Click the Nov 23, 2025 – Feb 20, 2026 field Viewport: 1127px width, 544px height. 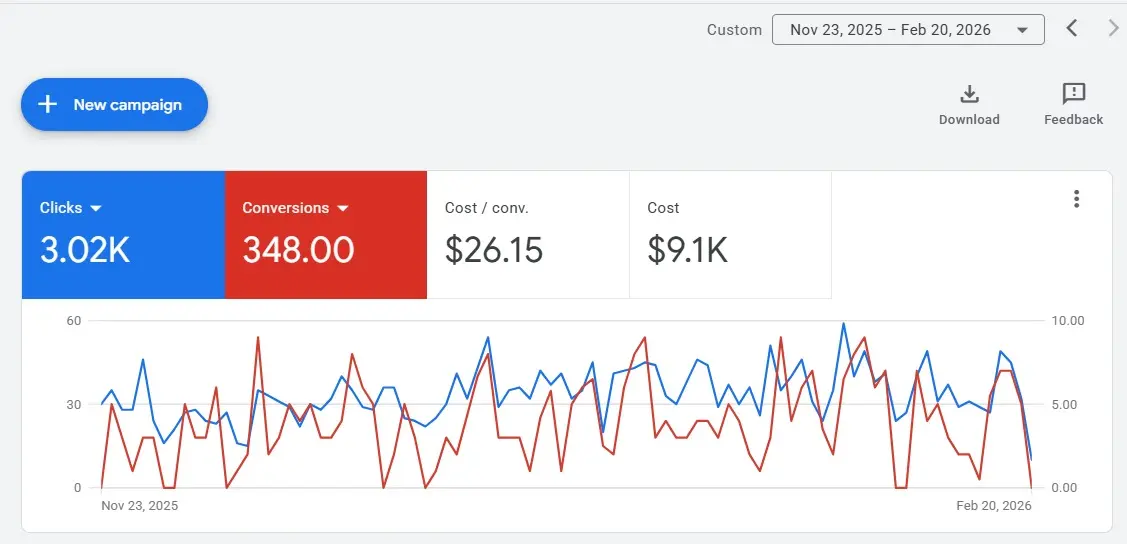(x=890, y=30)
